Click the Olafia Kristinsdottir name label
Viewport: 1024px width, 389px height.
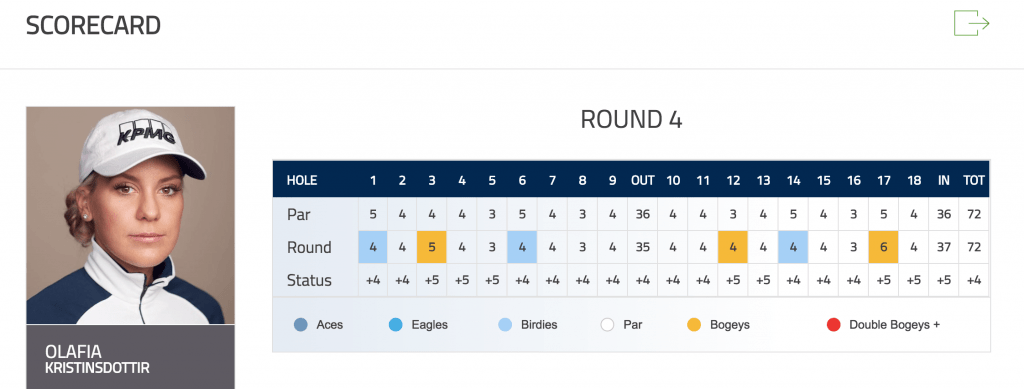point(97,360)
